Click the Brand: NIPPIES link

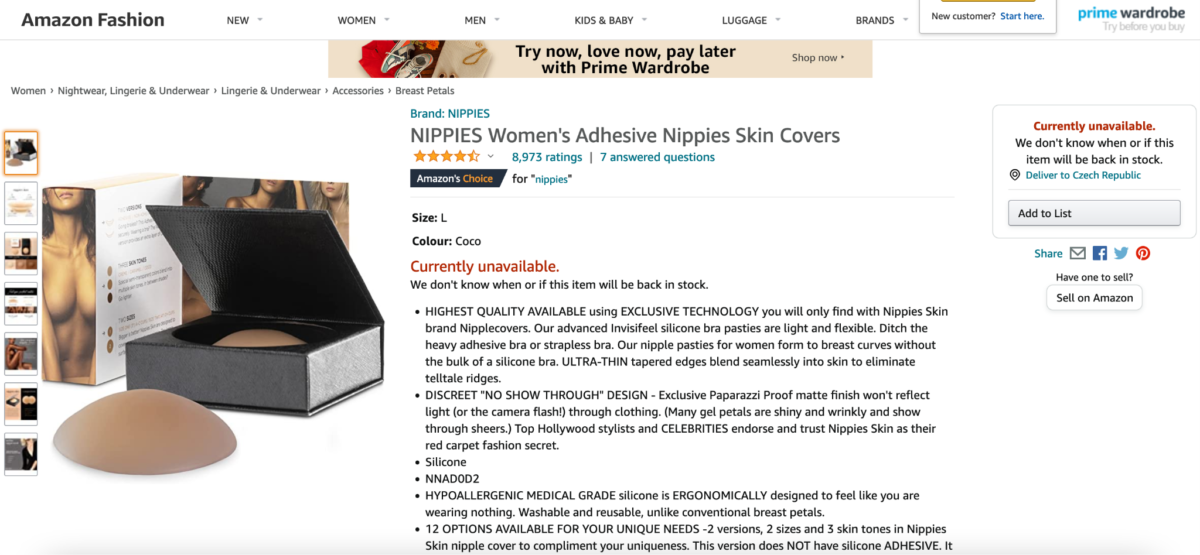click(x=450, y=114)
